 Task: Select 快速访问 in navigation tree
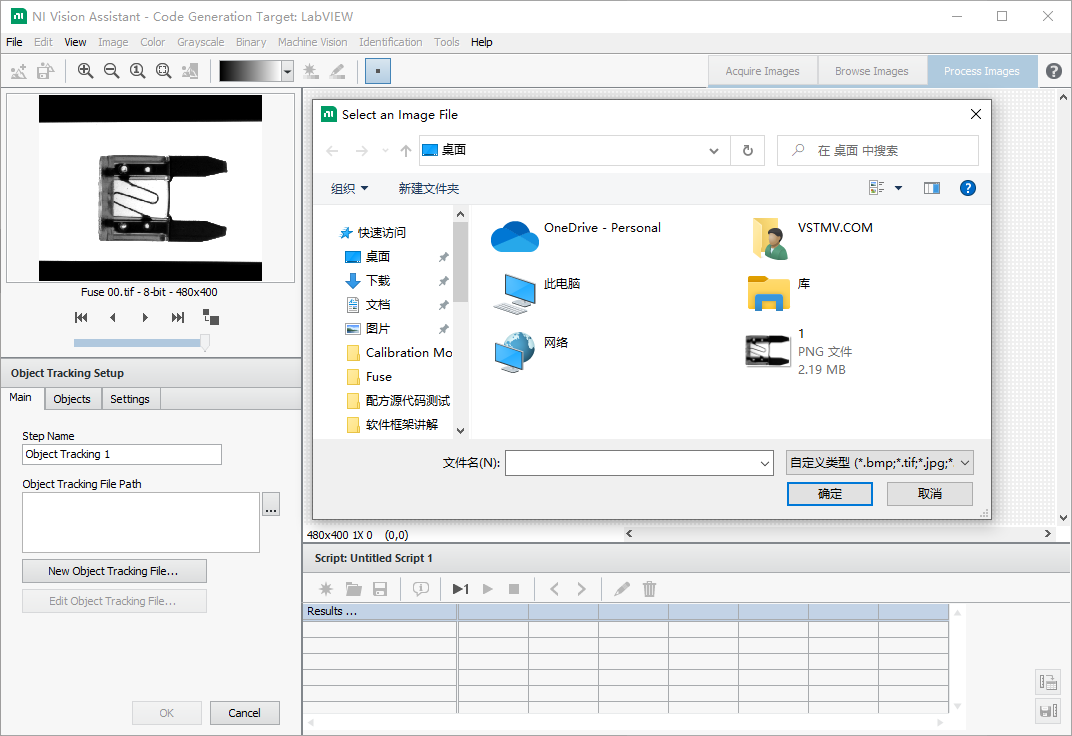click(x=373, y=233)
